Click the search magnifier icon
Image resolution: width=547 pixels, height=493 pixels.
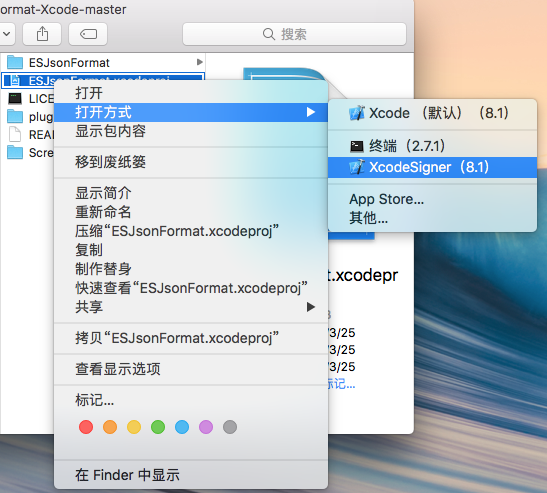click(x=269, y=34)
